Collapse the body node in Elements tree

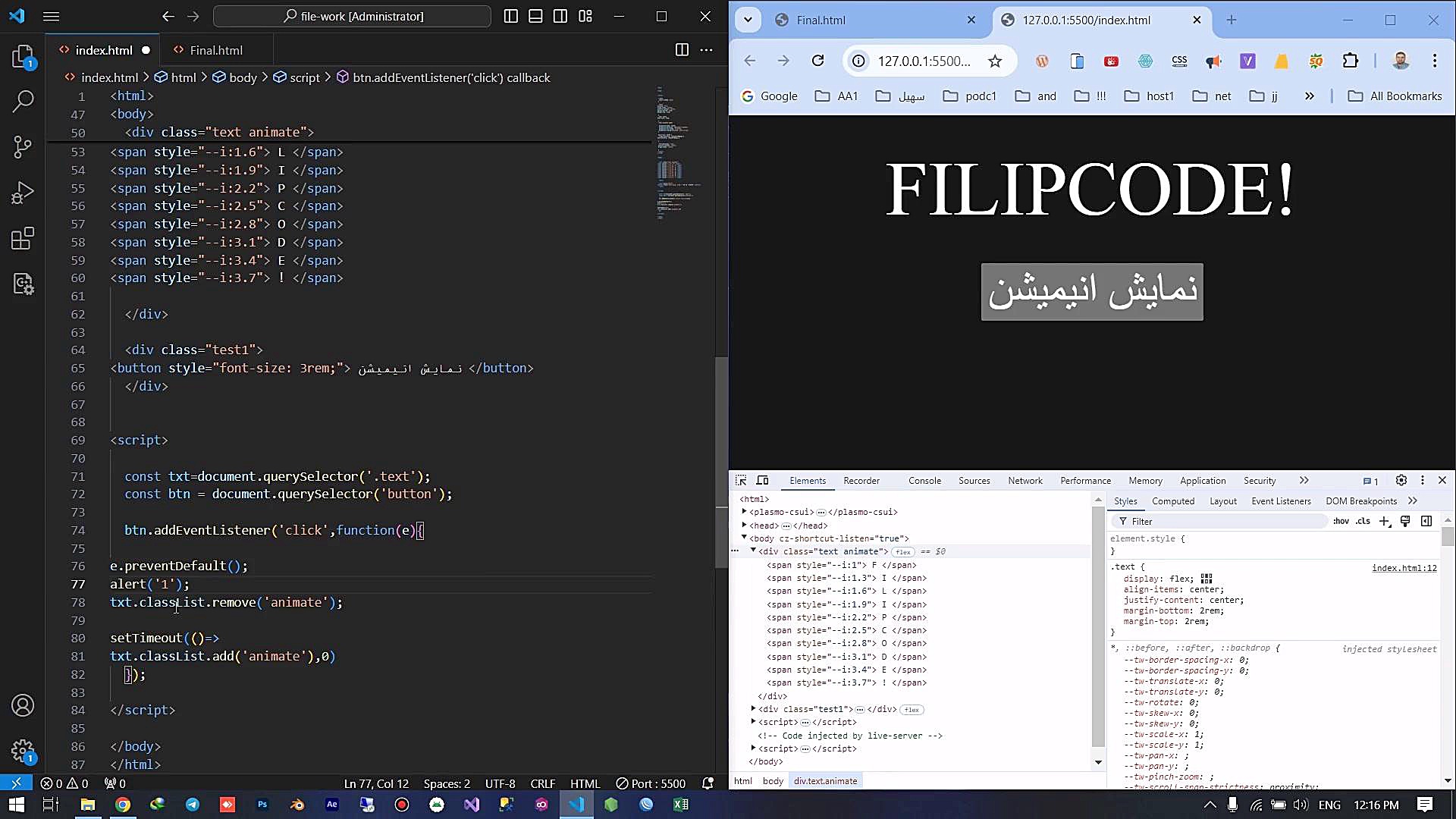745,538
